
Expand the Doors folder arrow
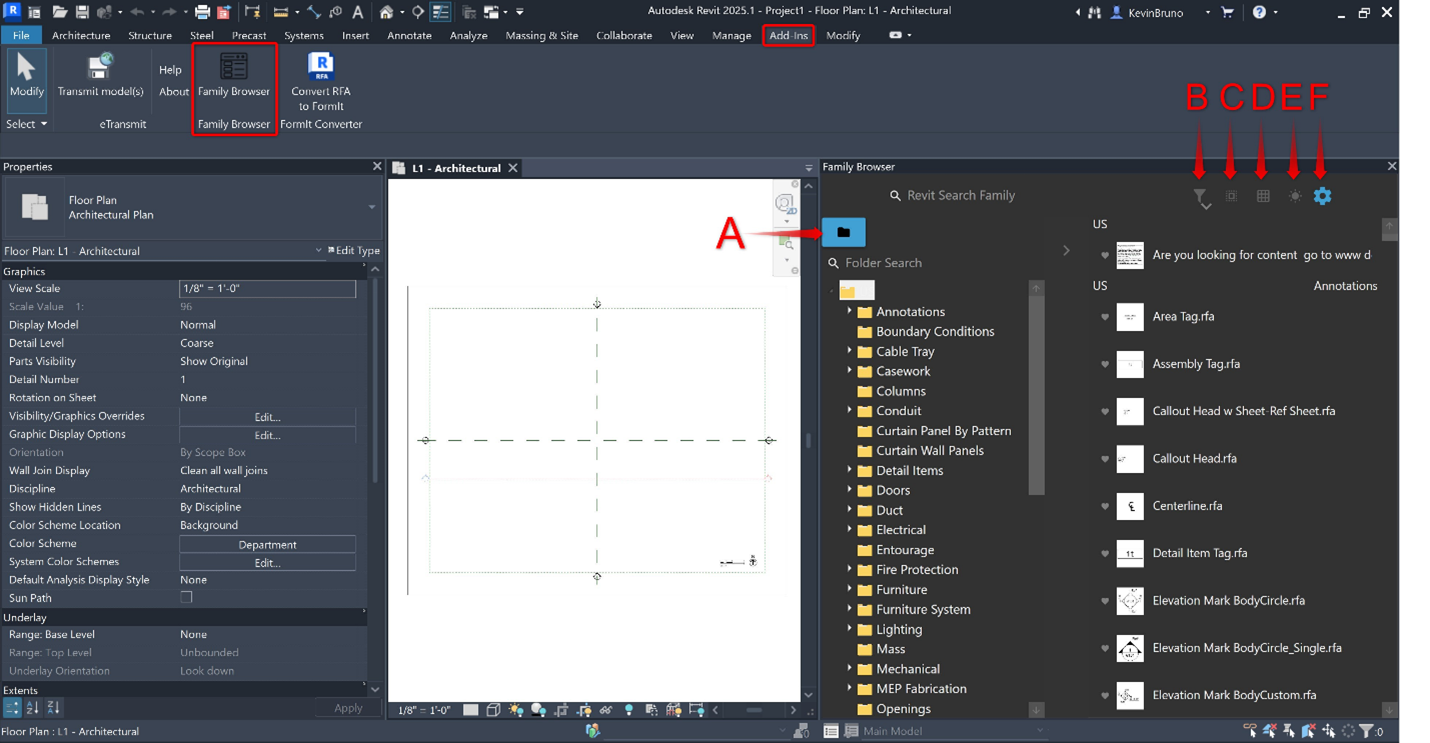(850, 490)
